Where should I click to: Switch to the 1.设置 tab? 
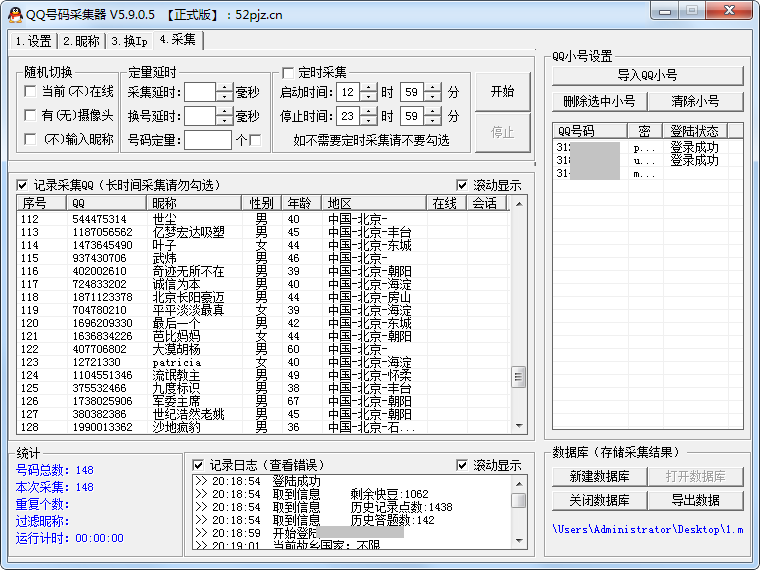(x=33, y=41)
